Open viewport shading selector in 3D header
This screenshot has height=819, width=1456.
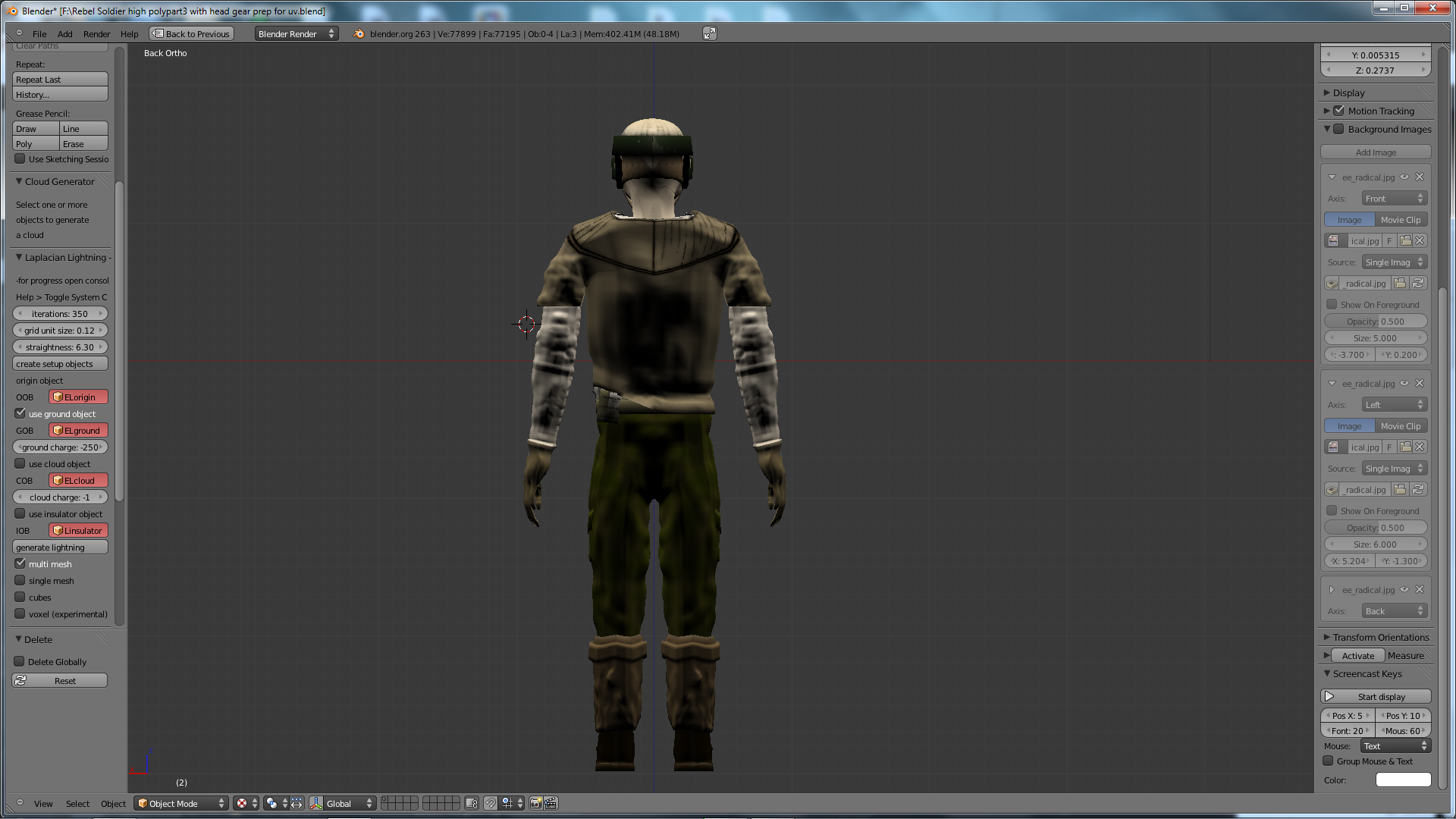[x=246, y=803]
